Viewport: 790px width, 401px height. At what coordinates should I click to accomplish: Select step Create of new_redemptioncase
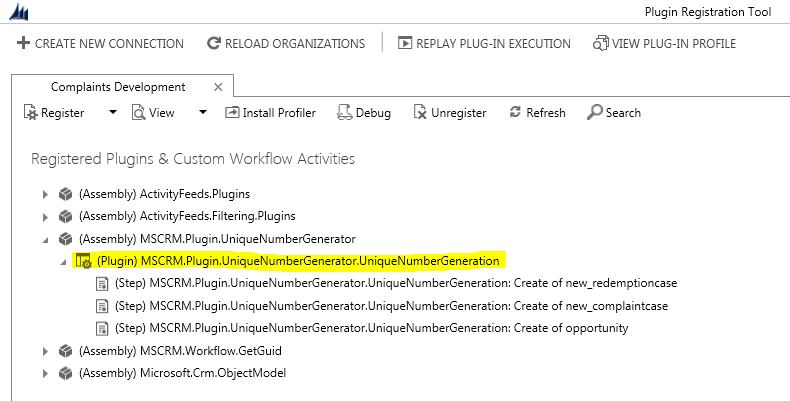[x=396, y=283]
